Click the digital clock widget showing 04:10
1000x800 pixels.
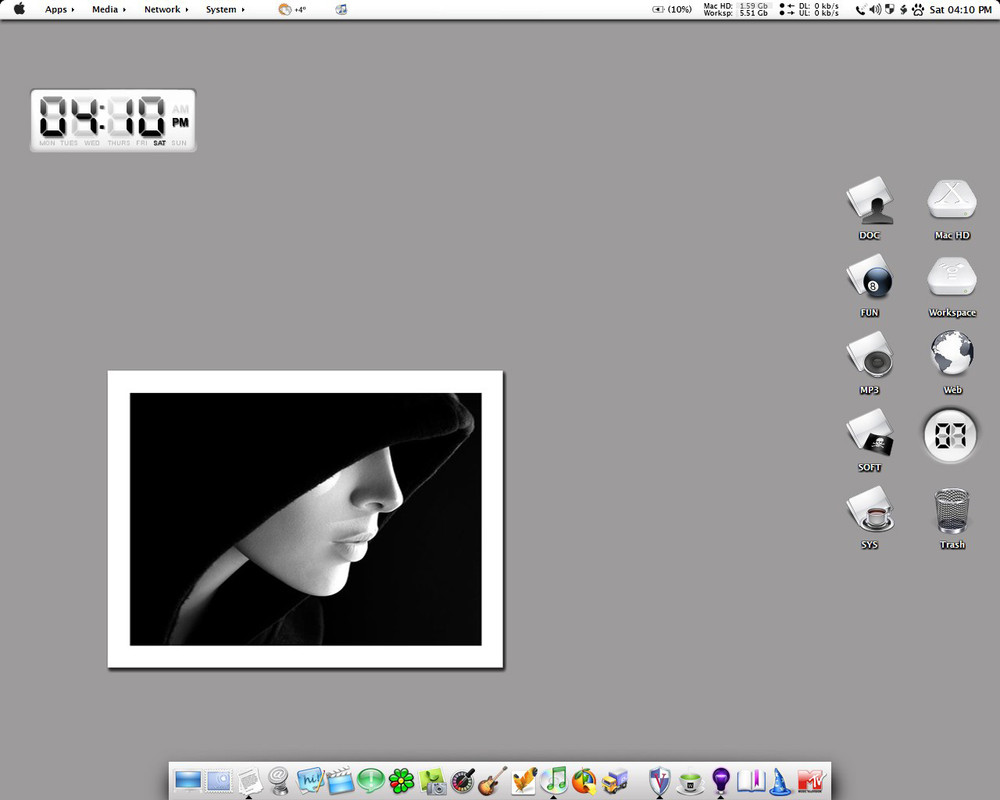point(113,121)
